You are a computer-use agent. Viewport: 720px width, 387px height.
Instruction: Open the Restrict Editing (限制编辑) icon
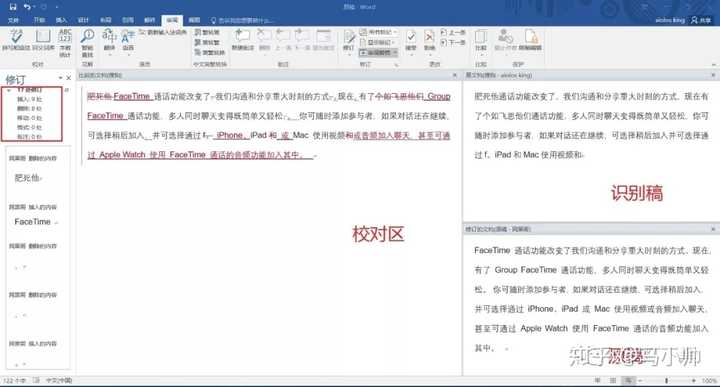tap(531, 39)
